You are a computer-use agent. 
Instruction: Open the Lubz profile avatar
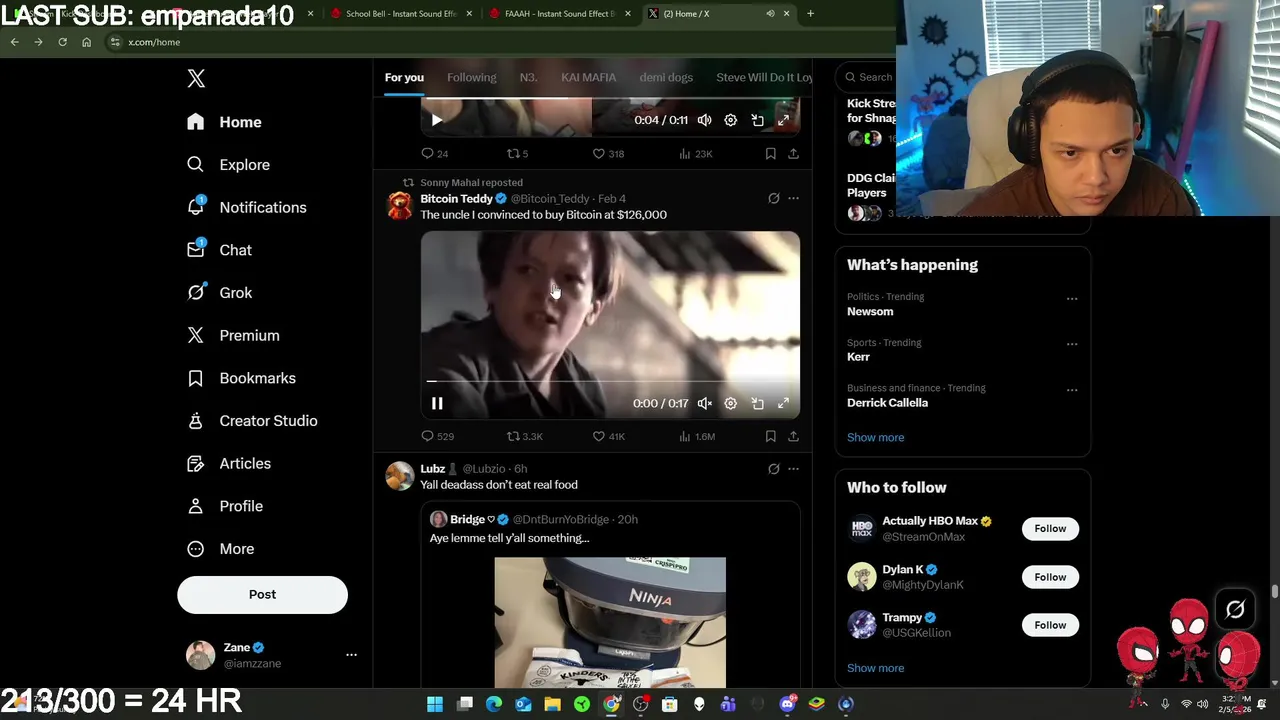(400, 476)
